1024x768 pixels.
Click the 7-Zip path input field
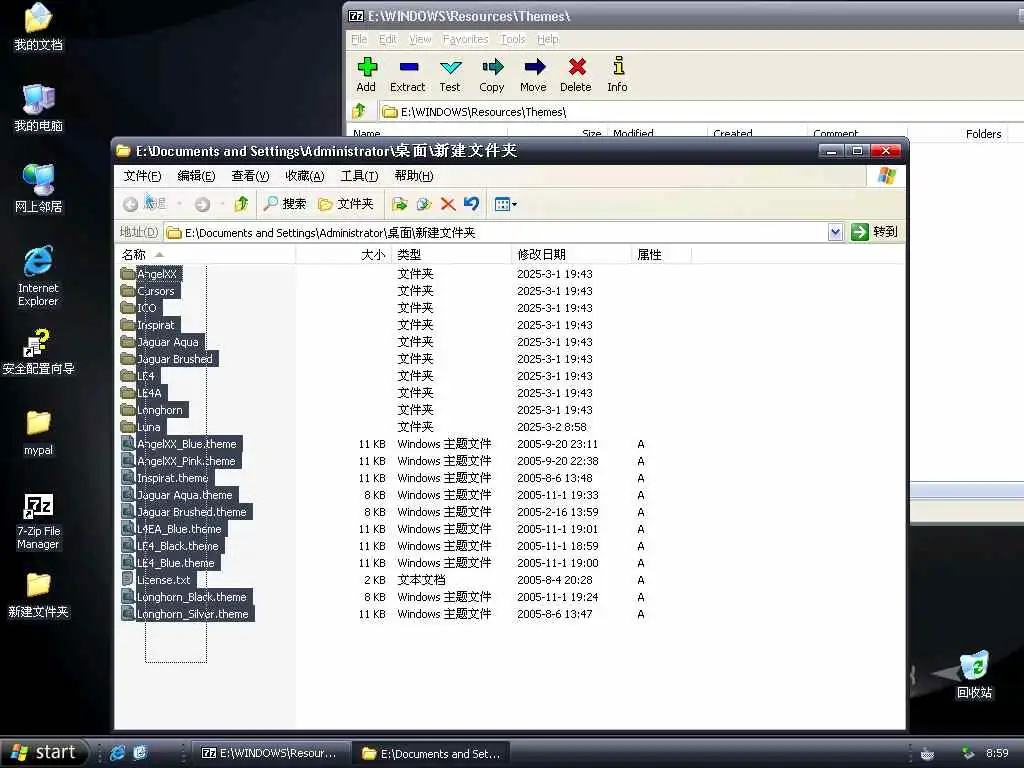[702, 112]
